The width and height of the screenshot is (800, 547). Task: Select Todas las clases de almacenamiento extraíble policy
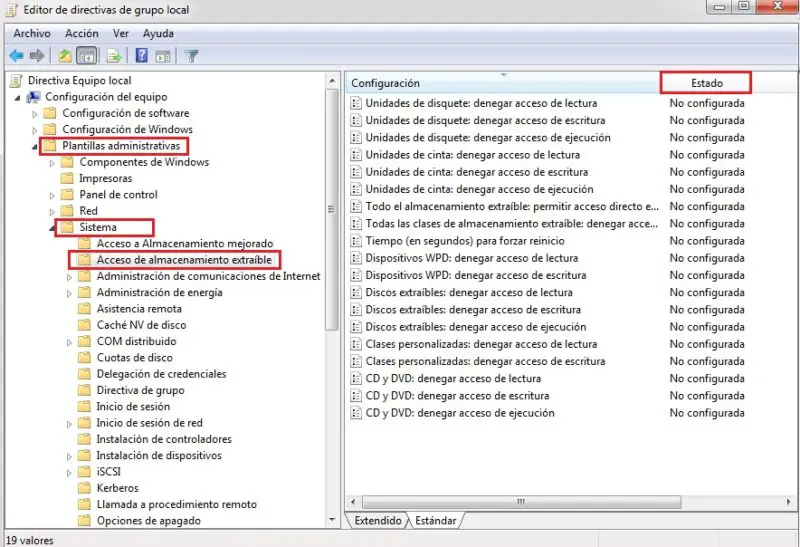click(x=512, y=223)
